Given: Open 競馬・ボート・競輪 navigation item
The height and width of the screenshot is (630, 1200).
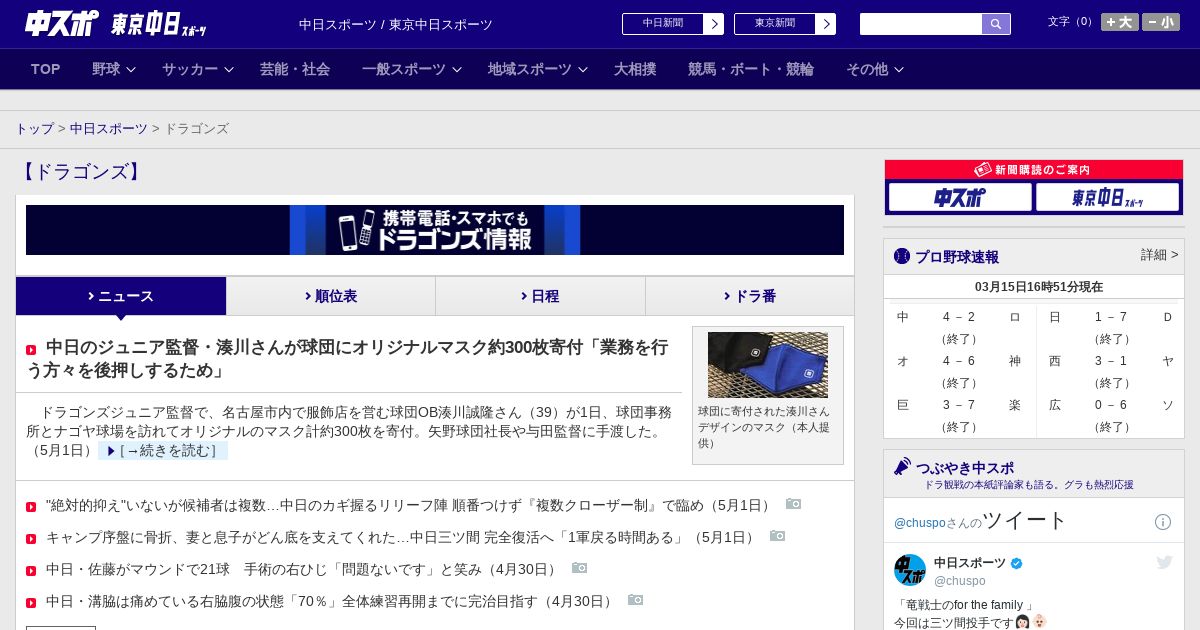Looking at the screenshot, I should click(x=751, y=69).
